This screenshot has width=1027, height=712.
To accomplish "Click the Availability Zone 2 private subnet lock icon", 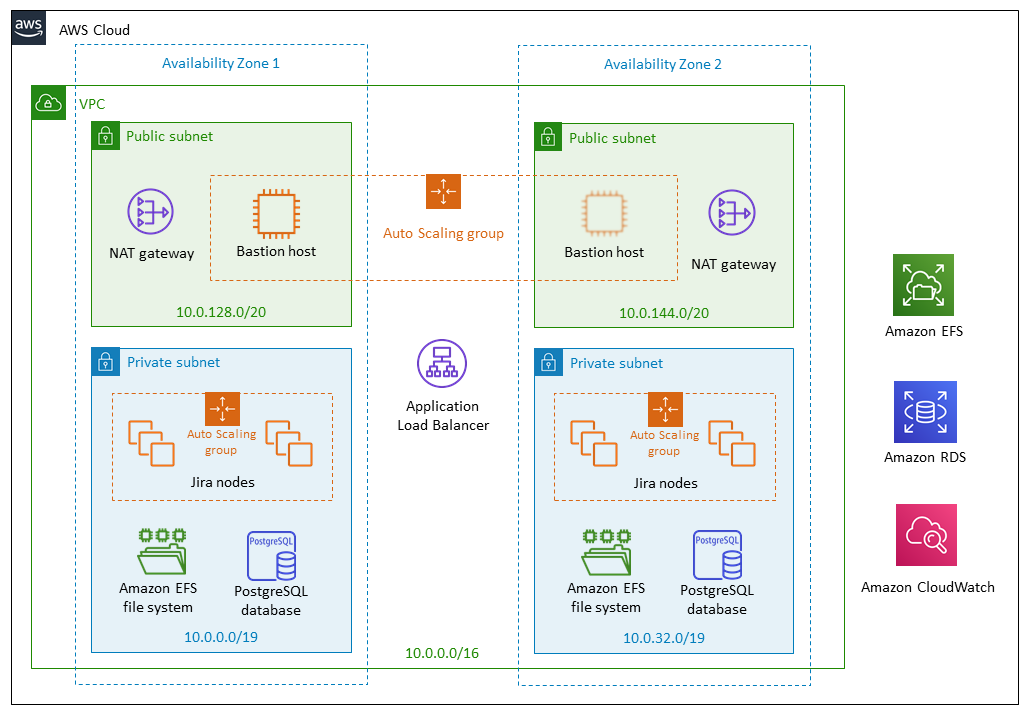I will (549, 363).
